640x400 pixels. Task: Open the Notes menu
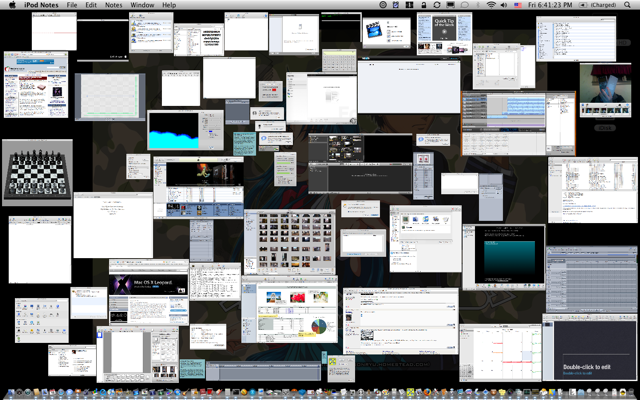pos(113,5)
